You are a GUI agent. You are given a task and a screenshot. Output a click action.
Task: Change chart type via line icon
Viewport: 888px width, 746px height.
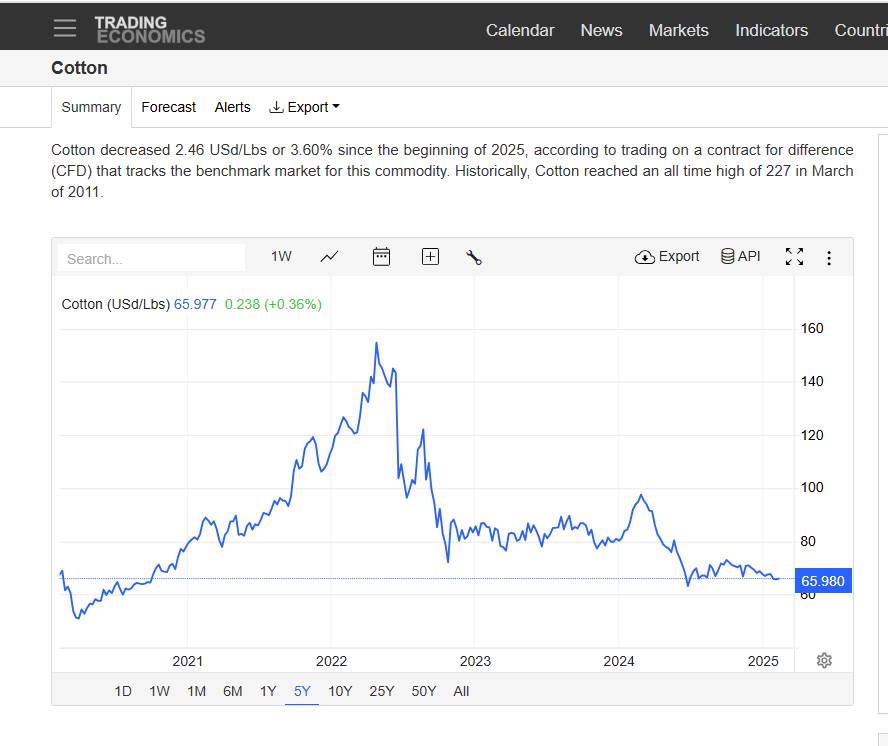click(x=329, y=257)
